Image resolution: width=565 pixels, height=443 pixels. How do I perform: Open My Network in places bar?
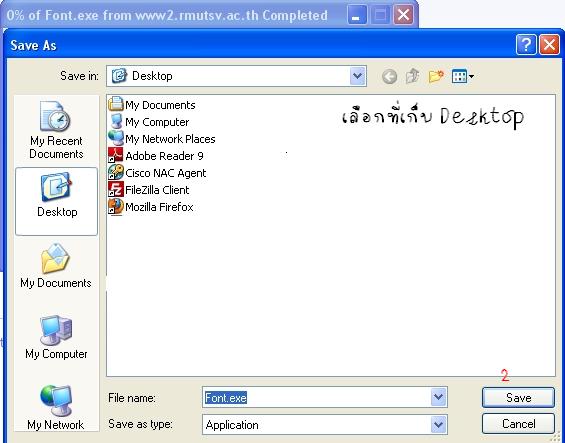pyautogui.click(x=56, y=407)
